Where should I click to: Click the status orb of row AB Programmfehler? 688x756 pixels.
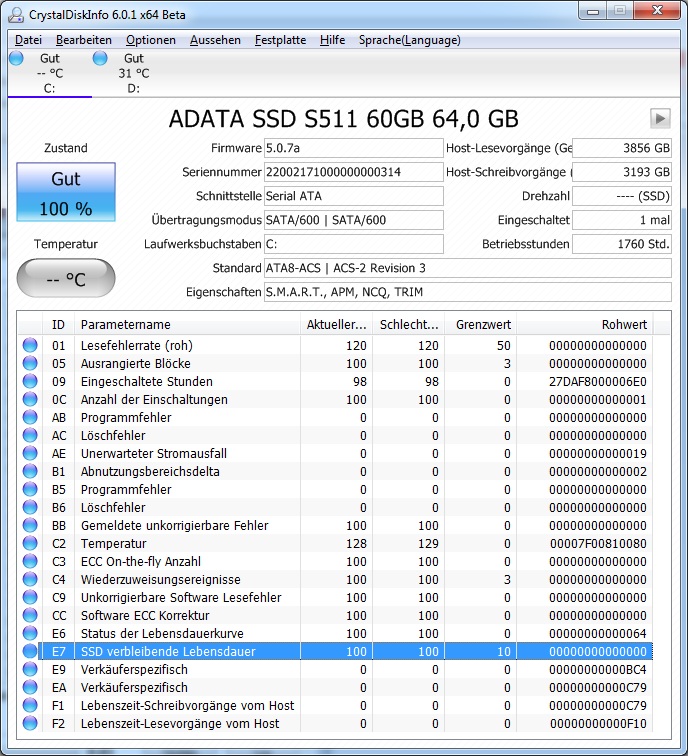click(30, 417)
